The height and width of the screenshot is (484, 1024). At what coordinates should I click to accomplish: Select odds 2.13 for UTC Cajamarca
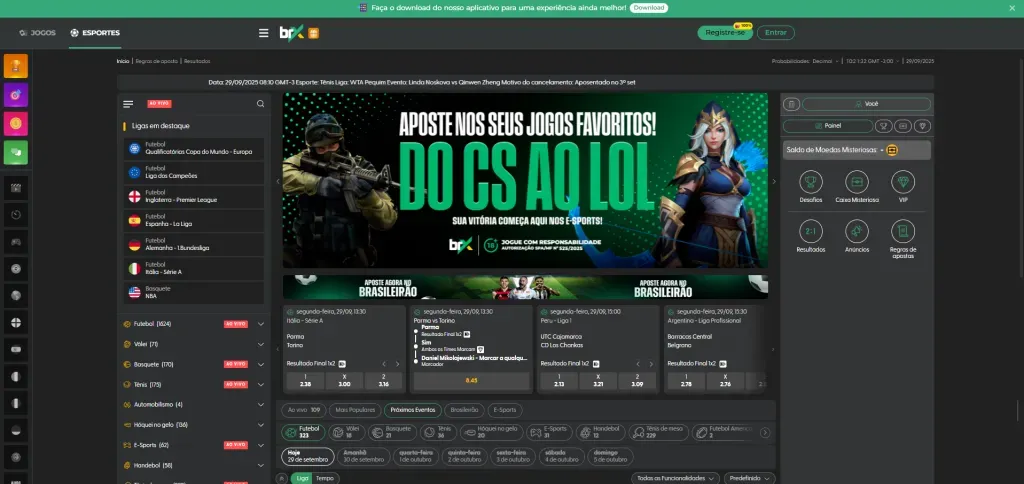point(559,381)
